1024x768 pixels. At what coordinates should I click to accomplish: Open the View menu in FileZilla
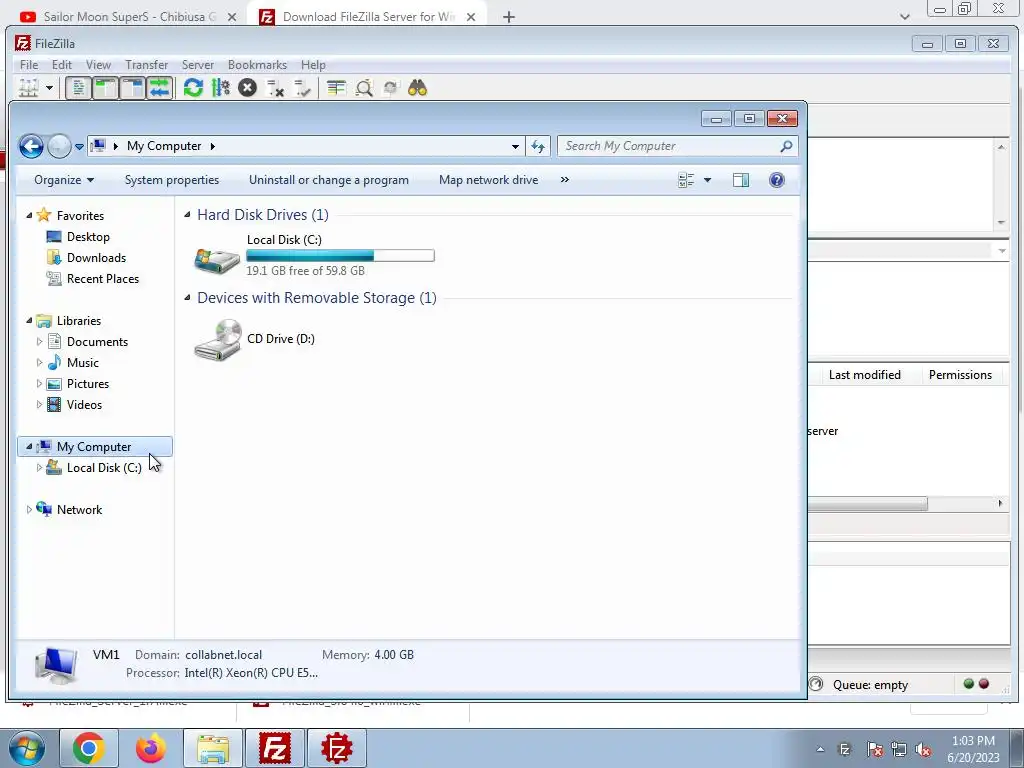coord(98,65)
